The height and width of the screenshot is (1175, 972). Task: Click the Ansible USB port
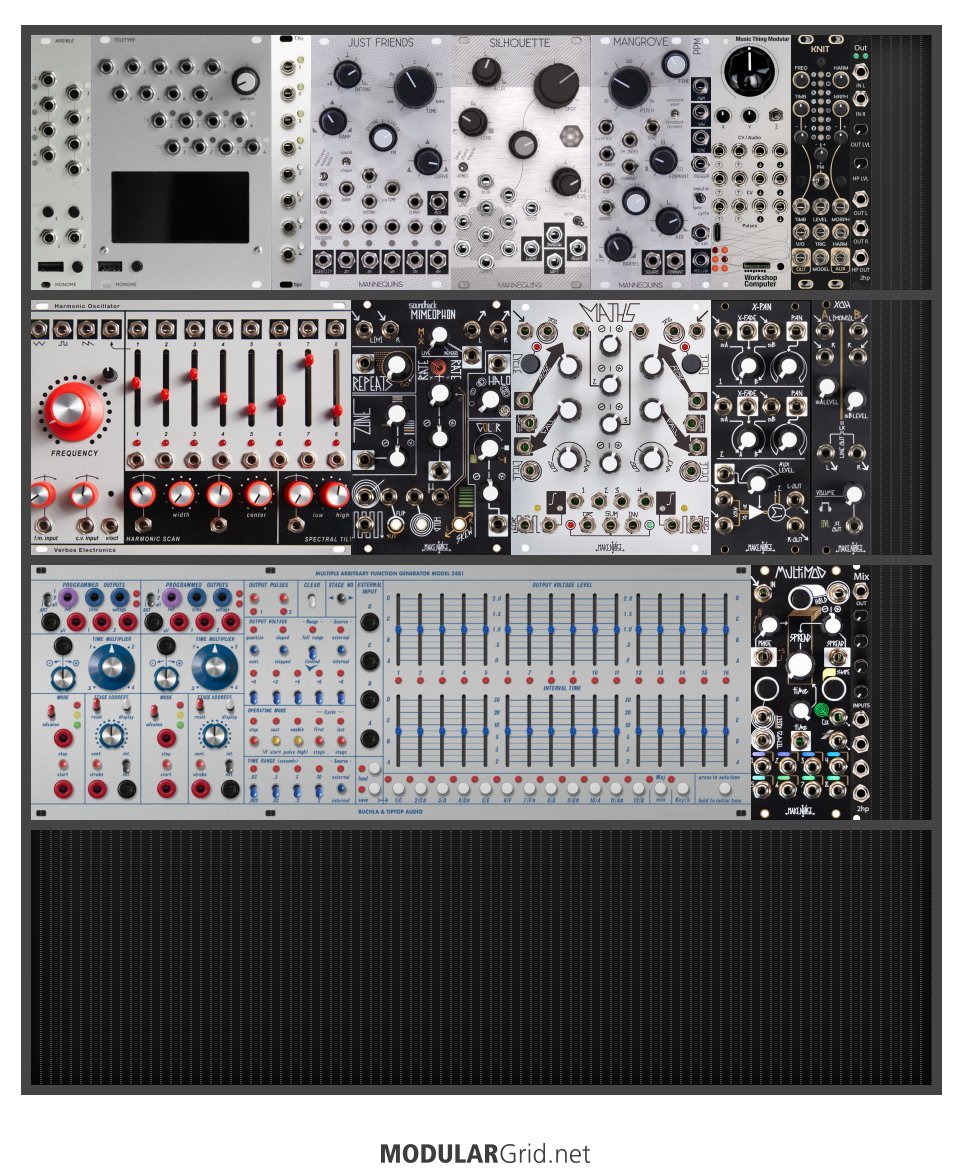pos(50,266)
